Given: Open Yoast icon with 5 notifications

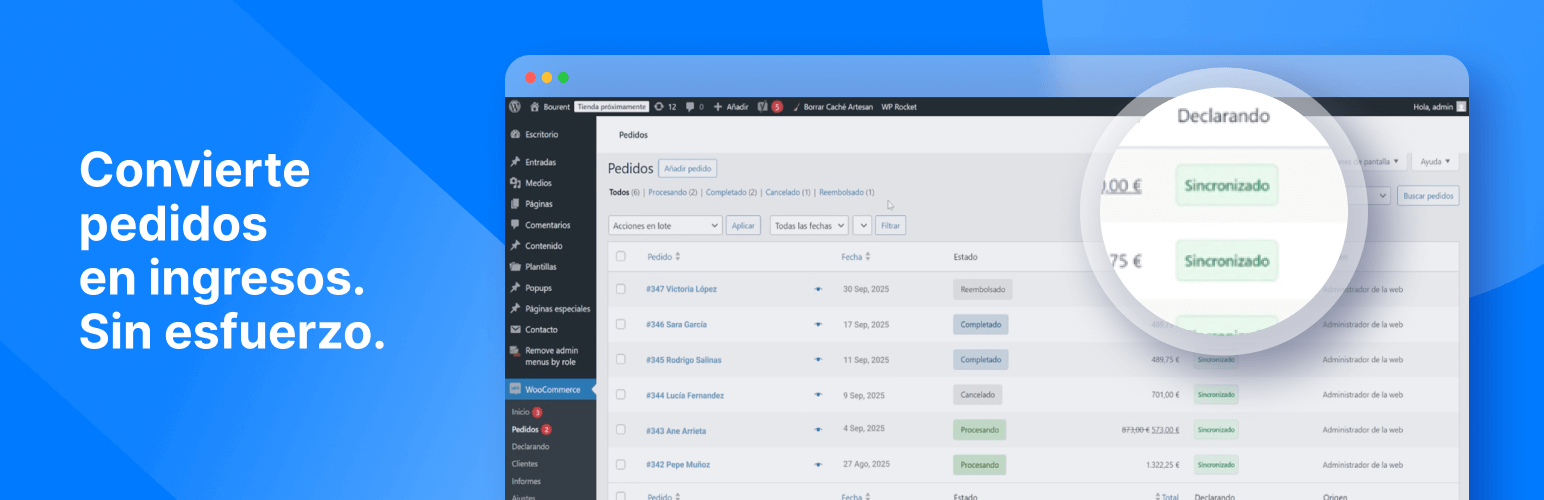Looking at the screenshot, I should pos(762,106).
